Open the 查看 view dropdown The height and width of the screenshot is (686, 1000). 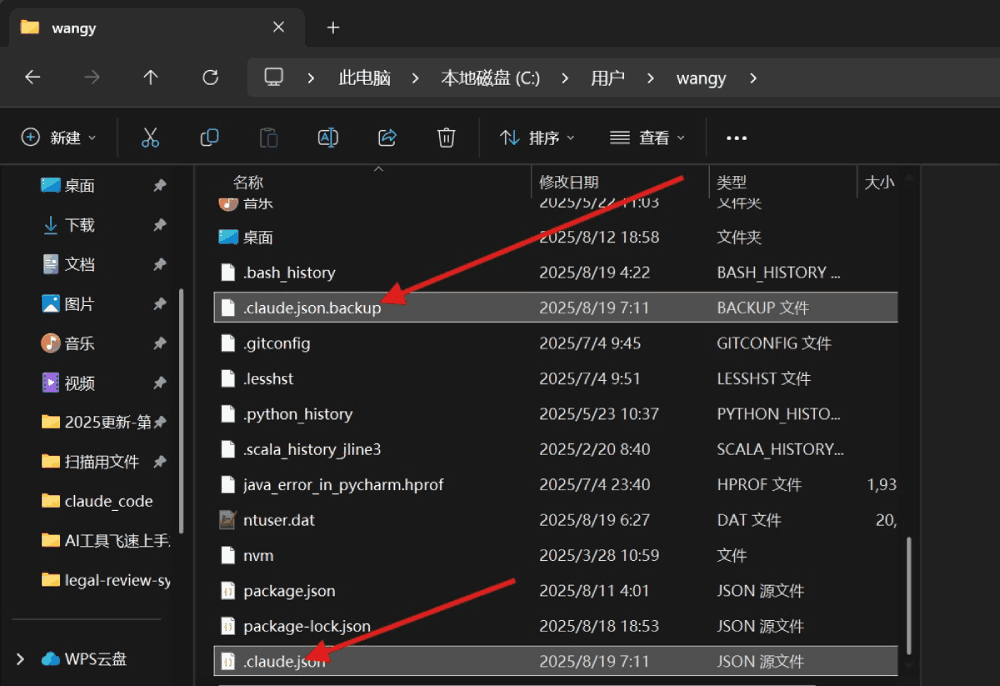coord(648,138)
